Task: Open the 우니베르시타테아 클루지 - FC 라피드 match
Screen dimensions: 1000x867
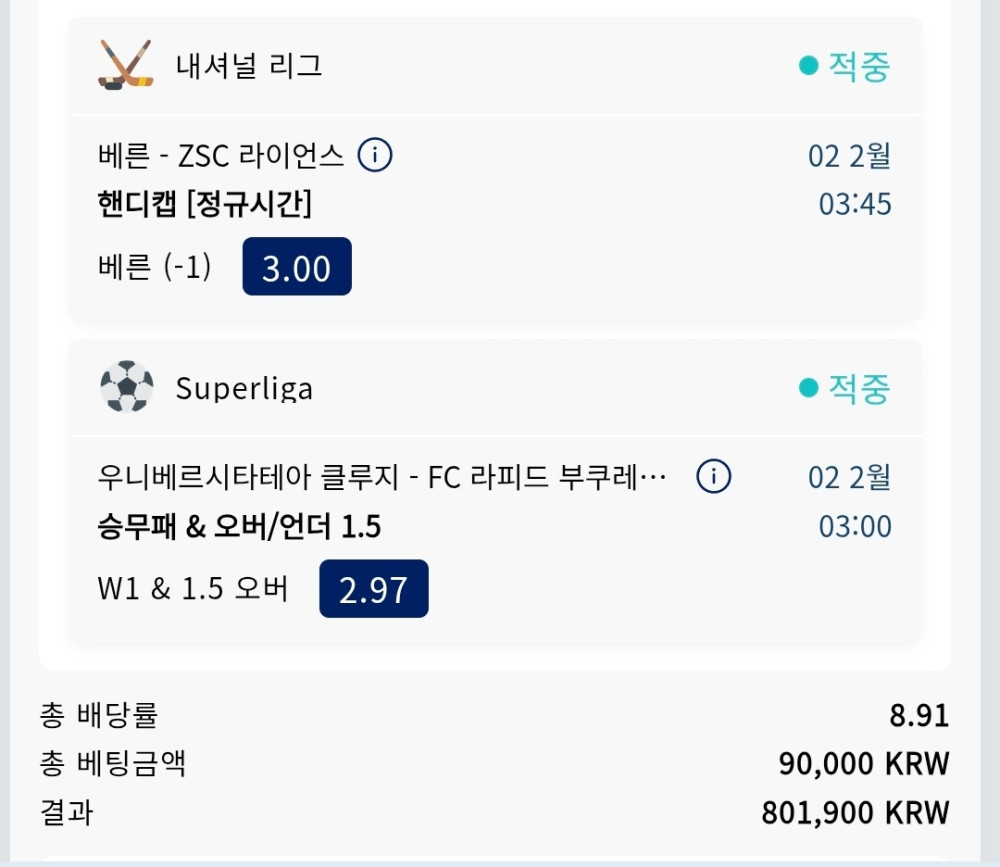Action: (x=382, y=477)
